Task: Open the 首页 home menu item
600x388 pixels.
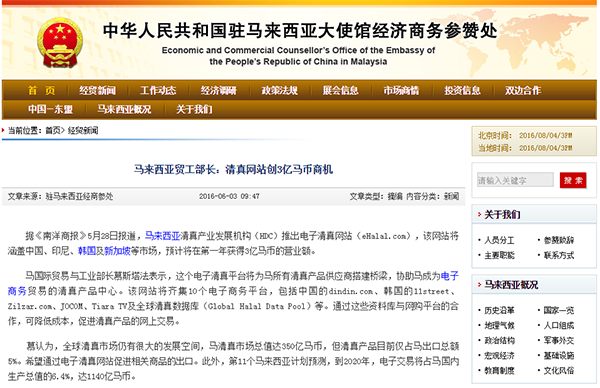Action: tap(41, 91)
